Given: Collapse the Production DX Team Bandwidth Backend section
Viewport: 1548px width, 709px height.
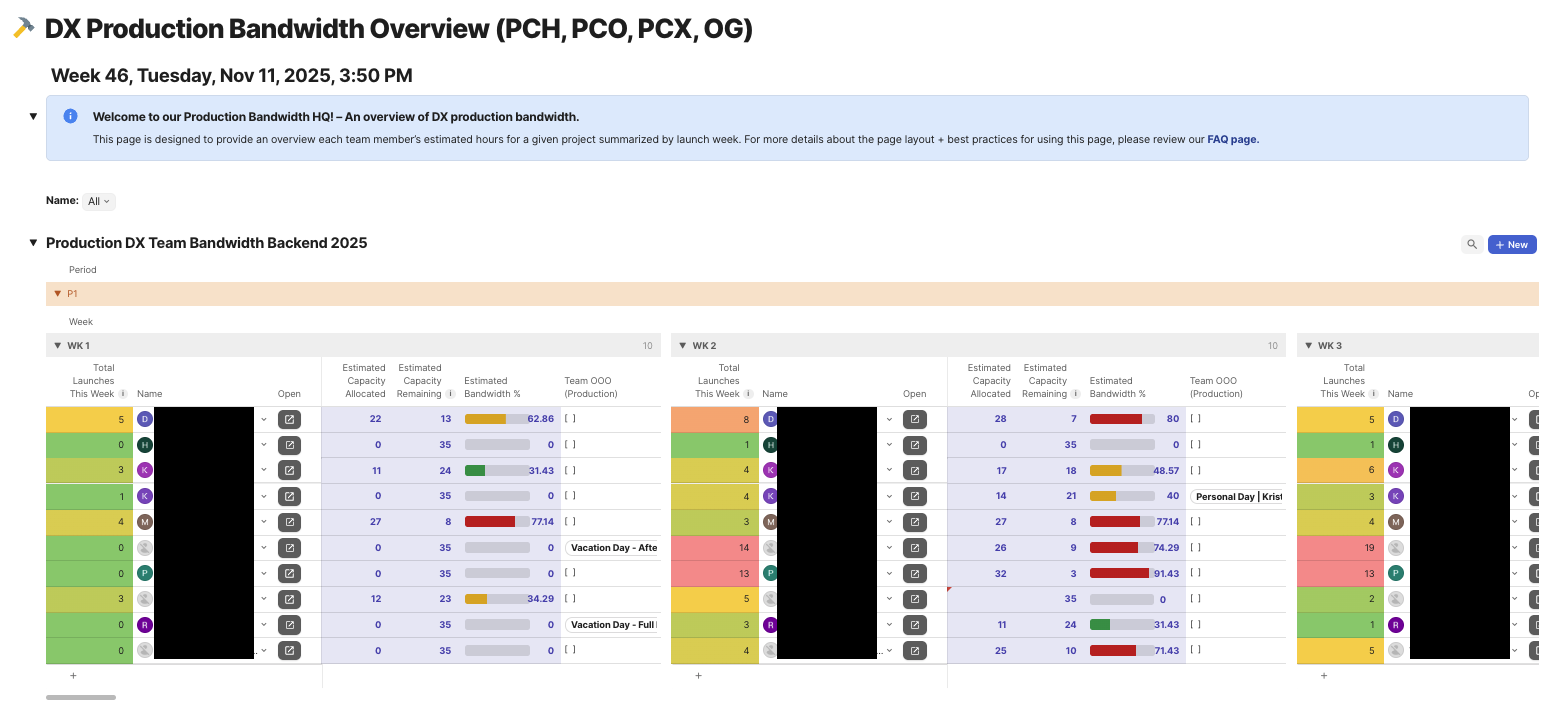Looking at the screenshot, I should [33, 243].
